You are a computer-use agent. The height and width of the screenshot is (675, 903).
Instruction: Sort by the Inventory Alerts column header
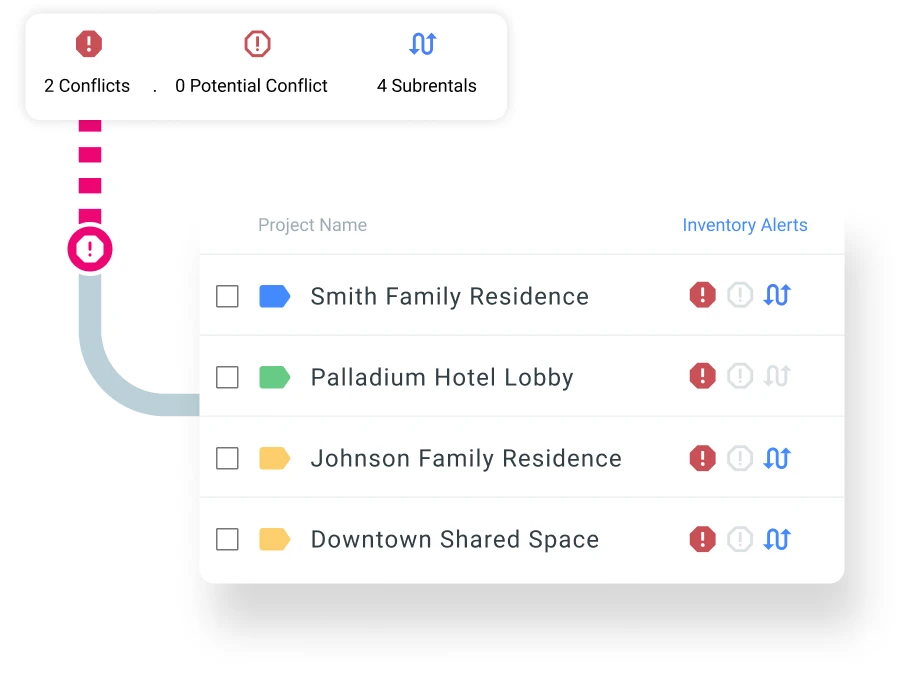pyautogui.click(x=744, y=225)
